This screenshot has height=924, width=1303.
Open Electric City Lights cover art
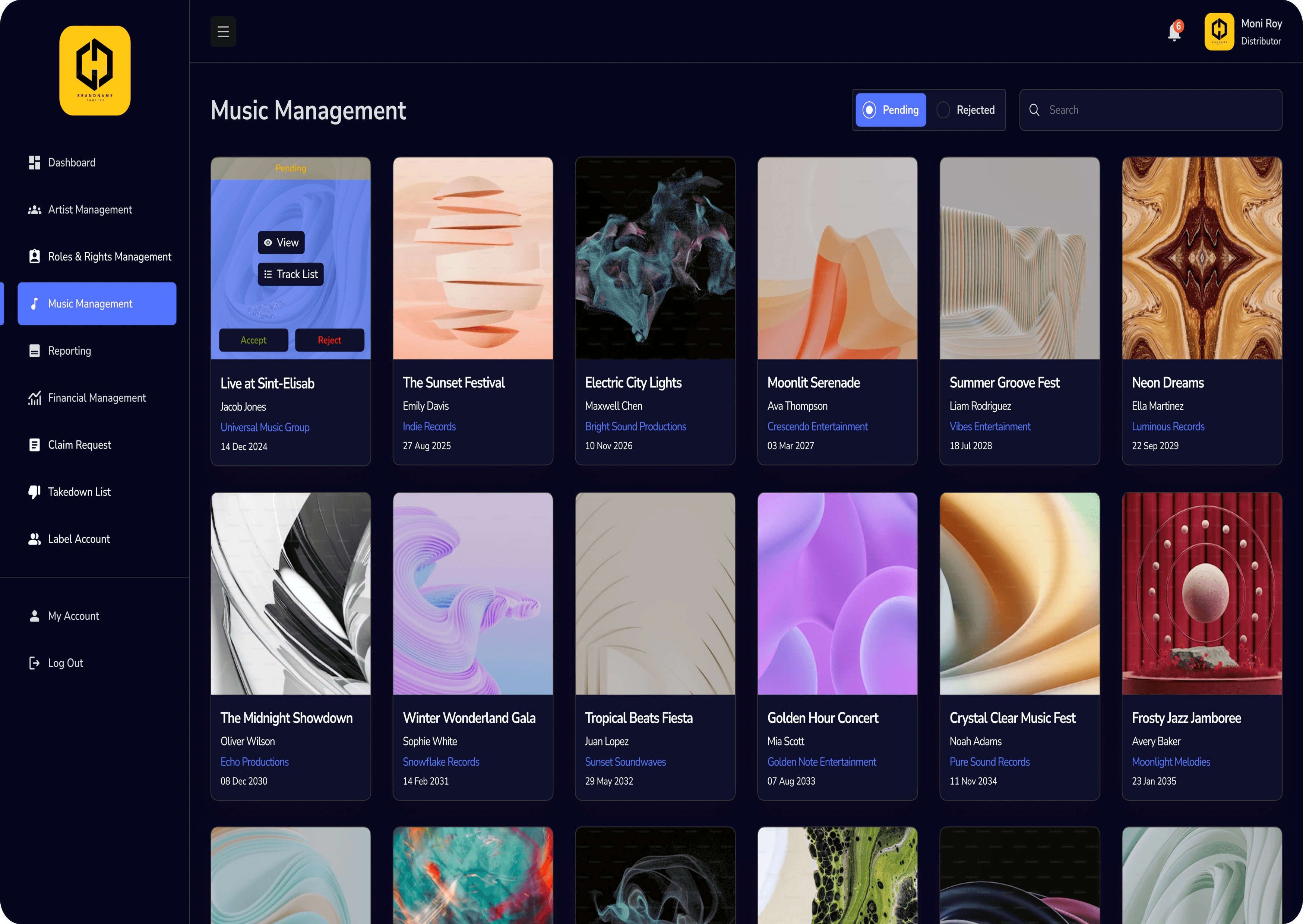coord(655,258)
